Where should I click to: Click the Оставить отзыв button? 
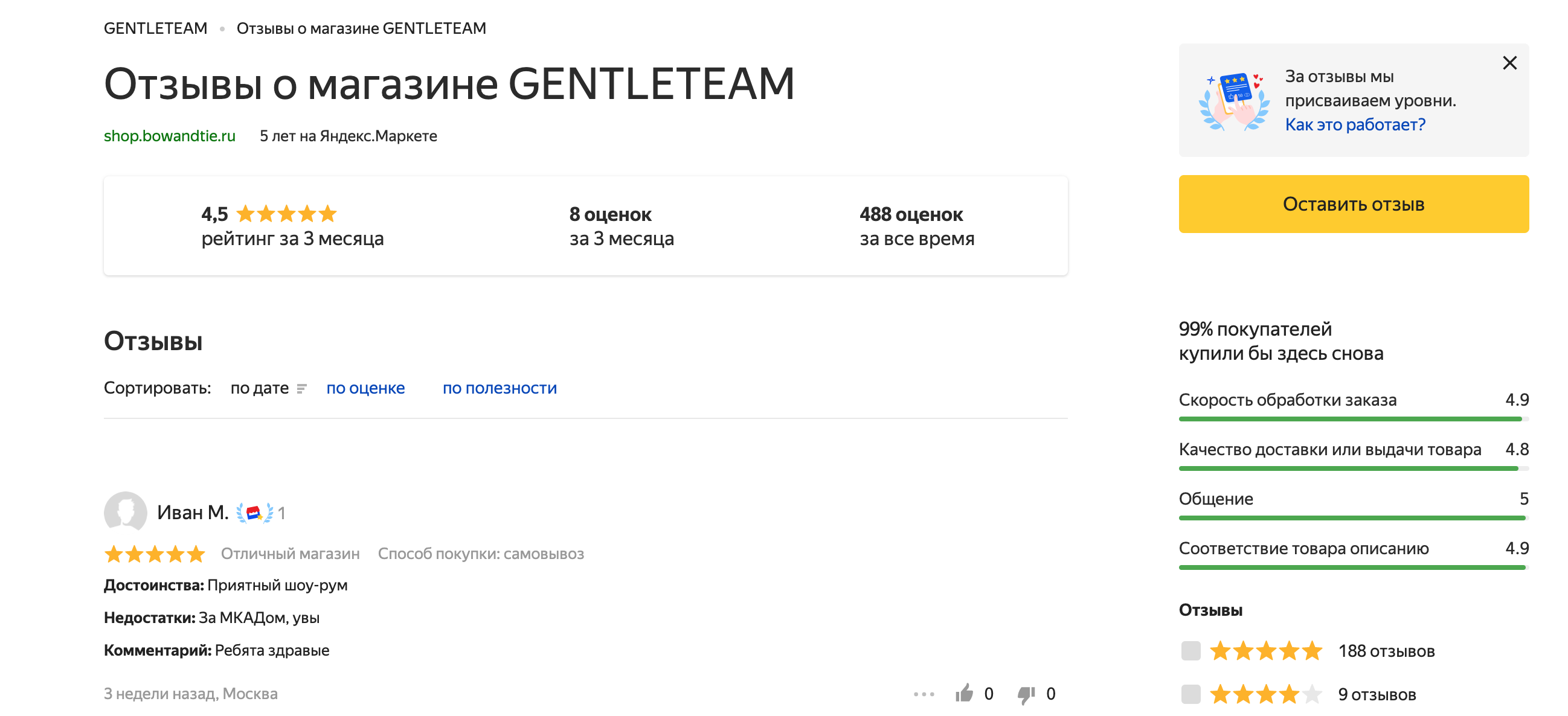tap(1353, 204)
